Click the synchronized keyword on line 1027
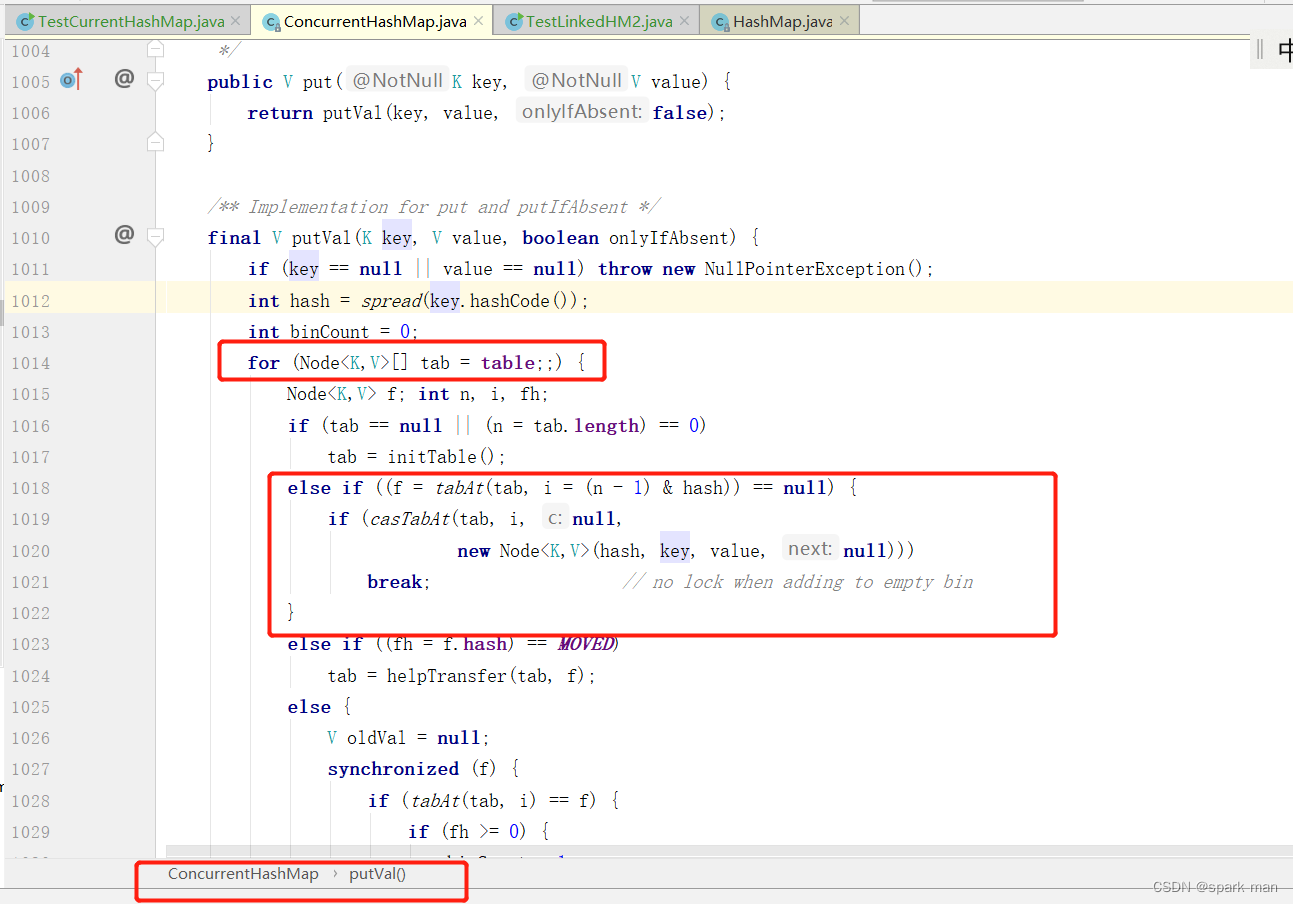Screen dimensions: 1293x904 pyautogui.click(x=393, y=769)
